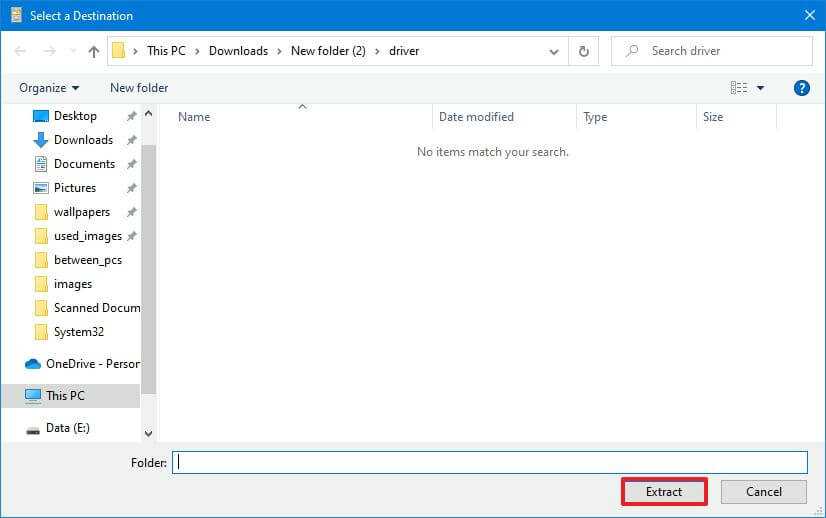Select the Downloads quick access folder

coord(82,140)
